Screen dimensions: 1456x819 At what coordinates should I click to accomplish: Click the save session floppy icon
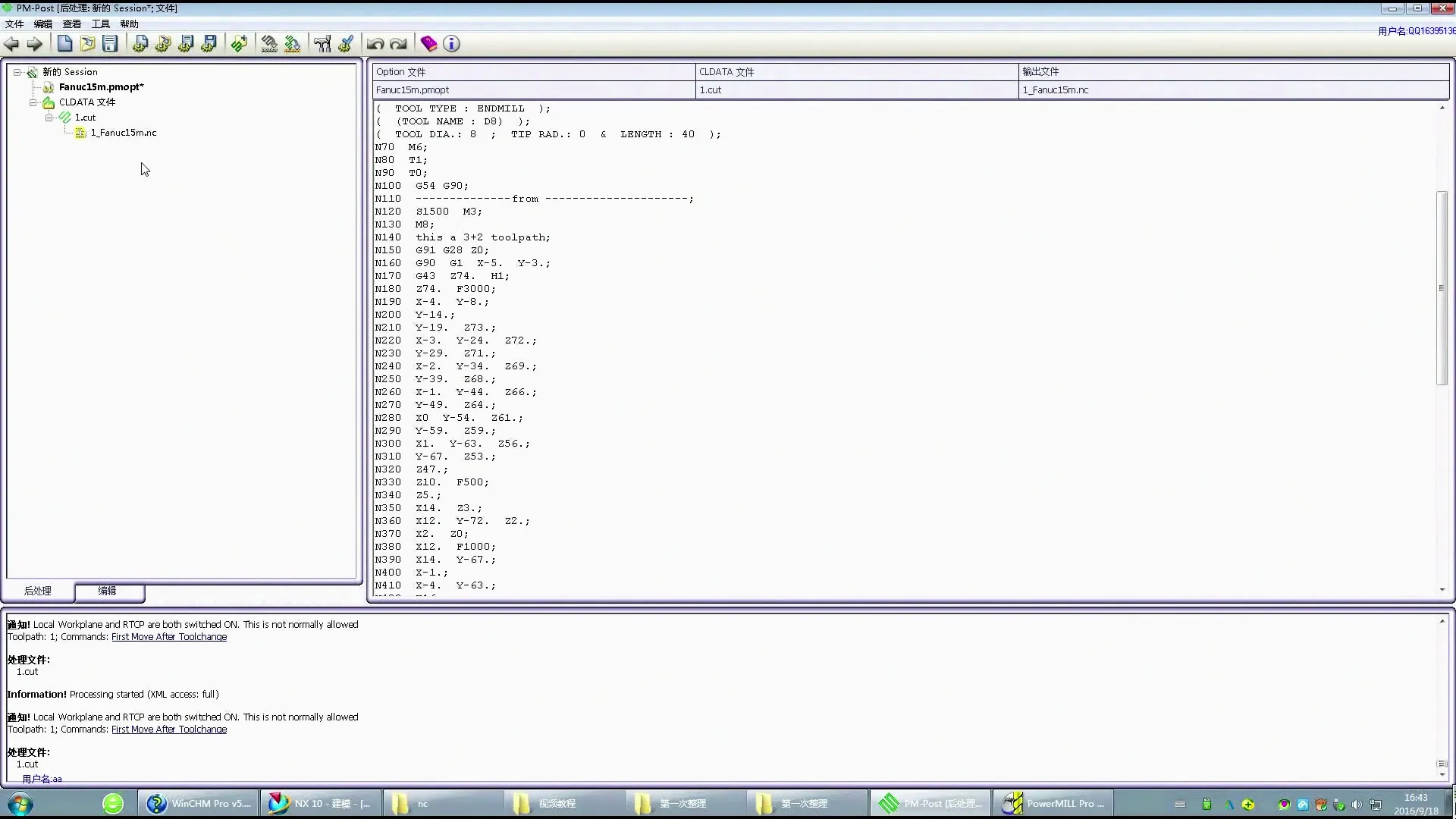pyautogui.click(x=111, y=44)
